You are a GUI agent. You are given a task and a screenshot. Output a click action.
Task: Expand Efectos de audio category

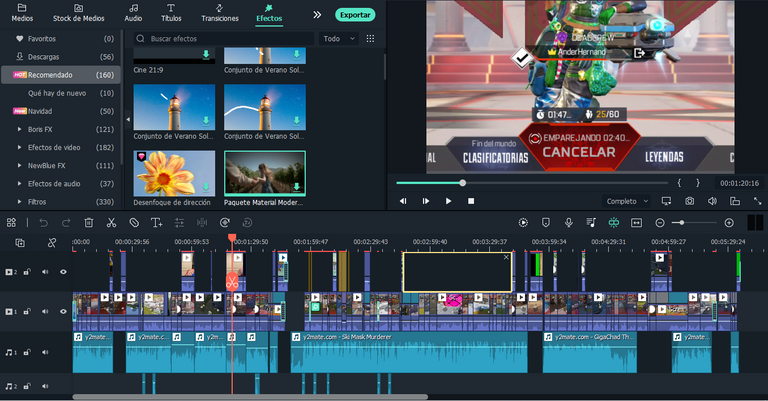point(20,184)
